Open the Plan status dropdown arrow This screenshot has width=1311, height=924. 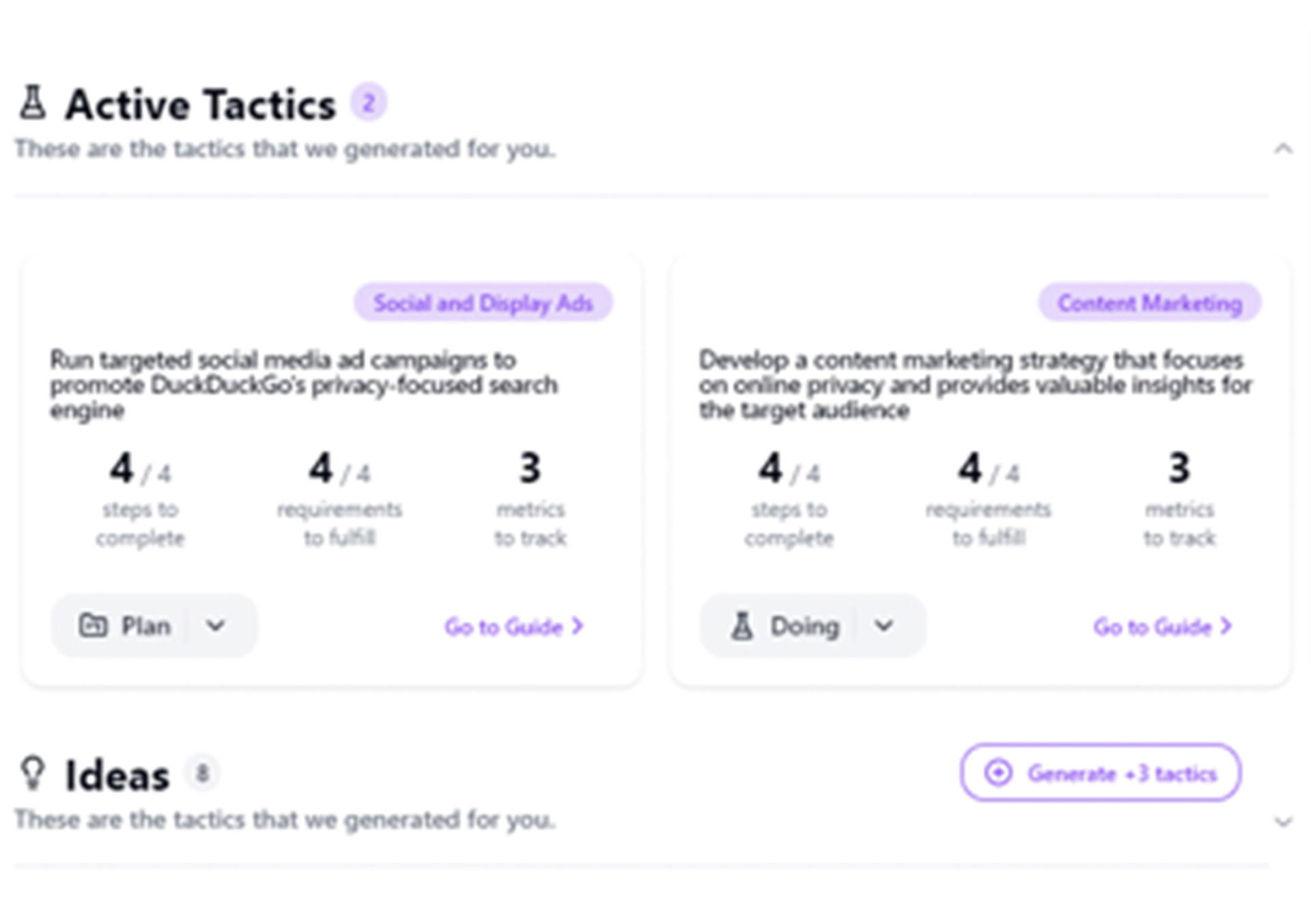pos(216,626)
